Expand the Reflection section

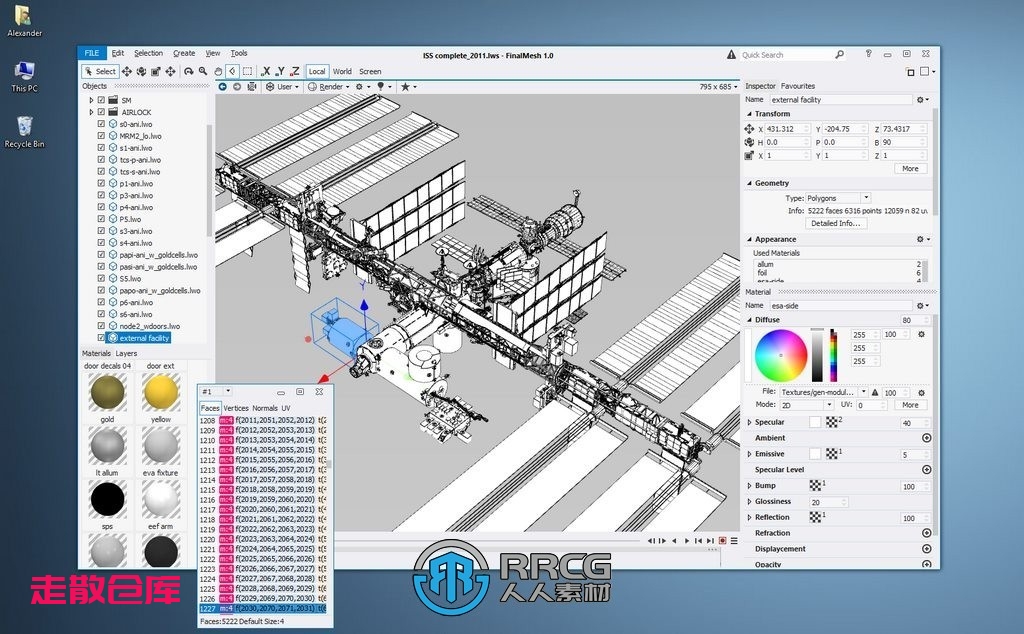[749, 517]
